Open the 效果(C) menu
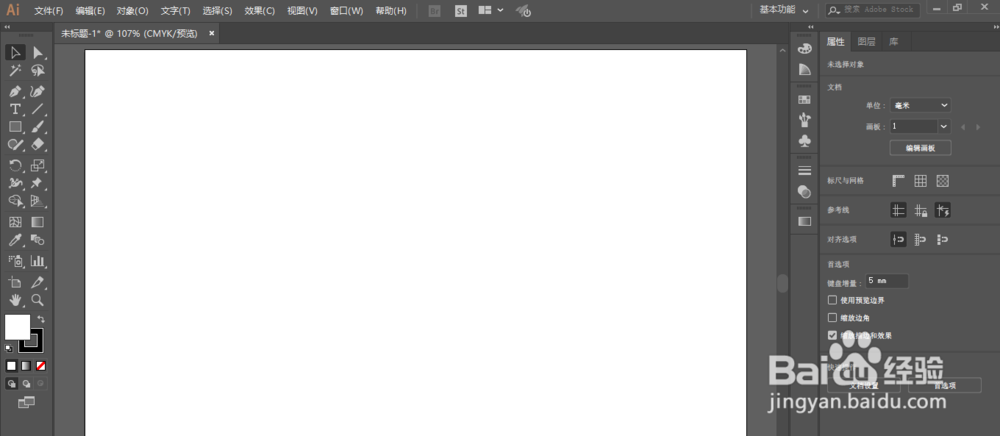The height and width of the screenshot is (436, 1000). pyautogui.click(x=260, y=11)
